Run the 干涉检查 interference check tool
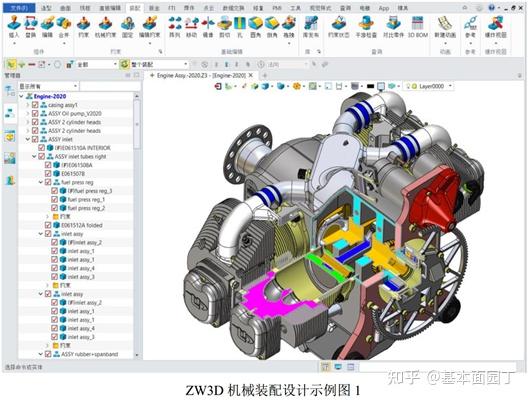This screenshot has width=529, height=400. click(366, 27)
